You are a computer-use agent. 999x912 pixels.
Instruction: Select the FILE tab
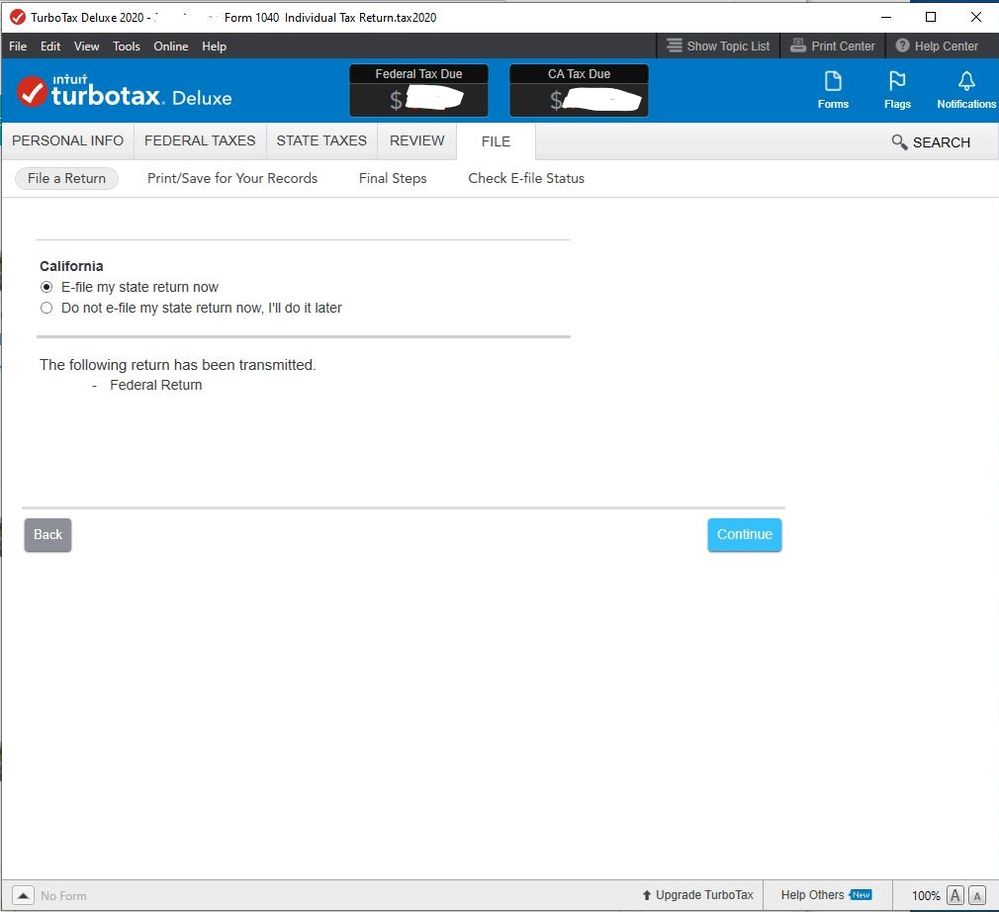point(496,141)
